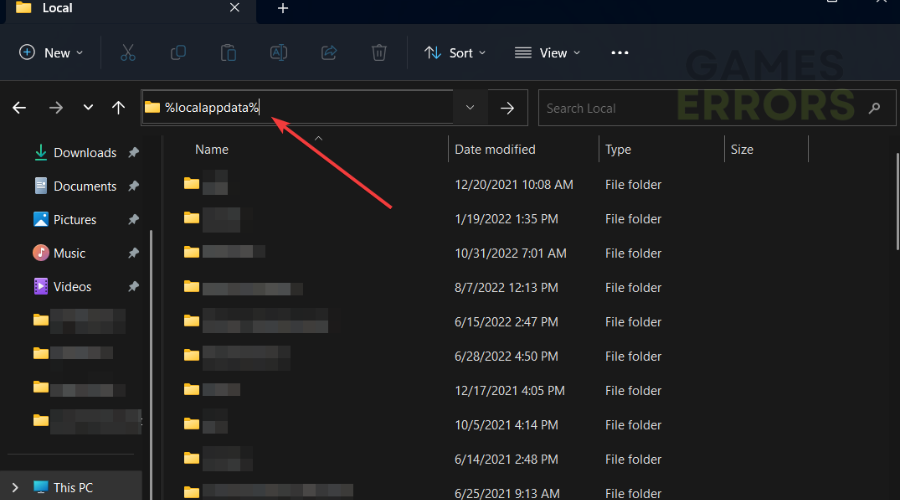Screen dimensions: 900x500
Task: Click the Rename icon in toolbar
Action: pos(279,52)
